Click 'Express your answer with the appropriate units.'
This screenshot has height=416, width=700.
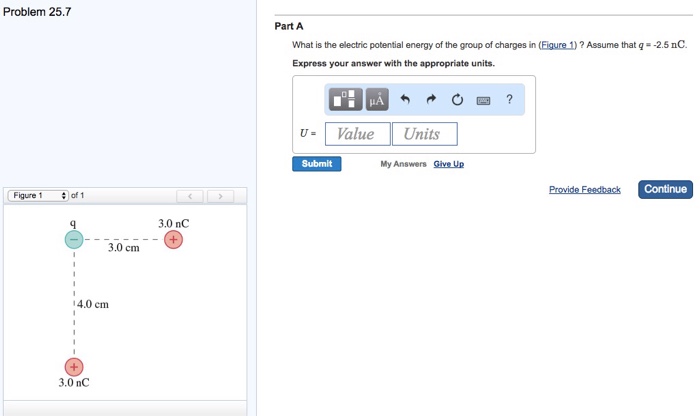(x=393, y=63)
